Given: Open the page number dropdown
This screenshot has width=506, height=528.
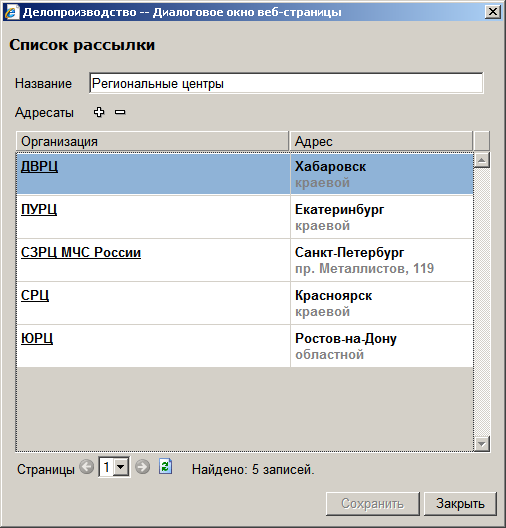Looking at the screenshot, I should 121,467.
